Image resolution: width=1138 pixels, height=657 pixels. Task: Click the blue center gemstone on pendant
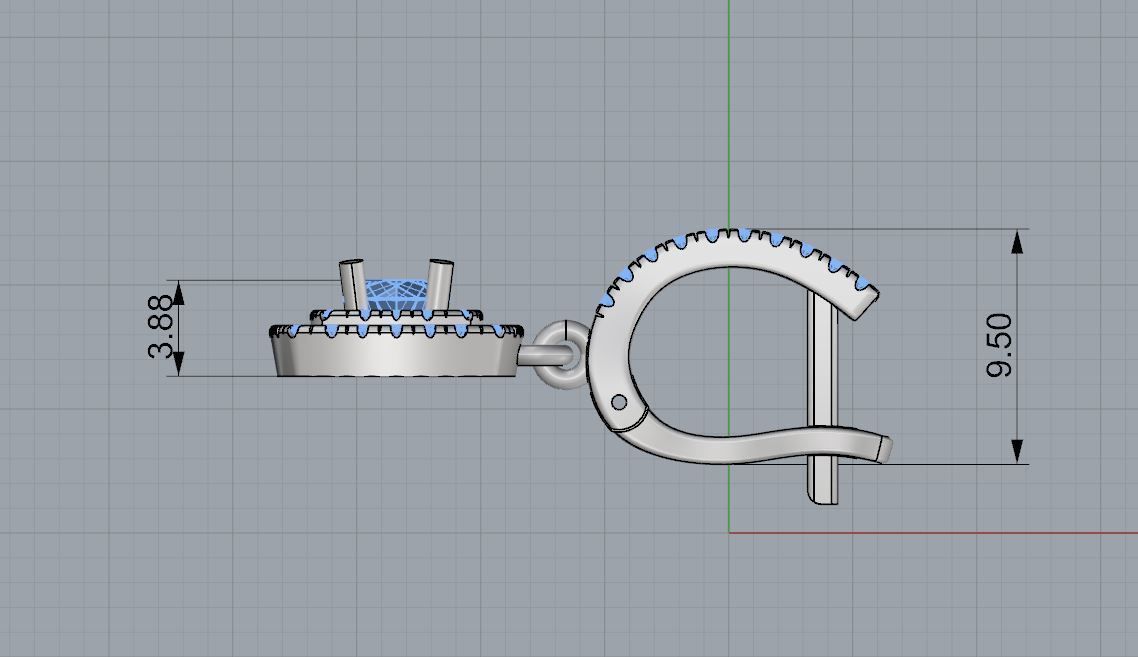point(396,297)
